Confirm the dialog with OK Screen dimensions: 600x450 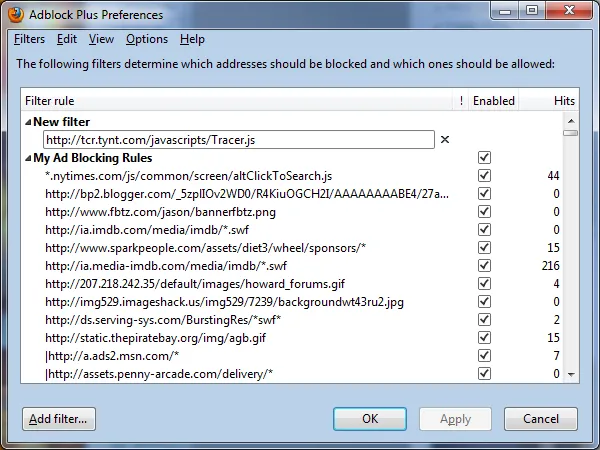370,419
